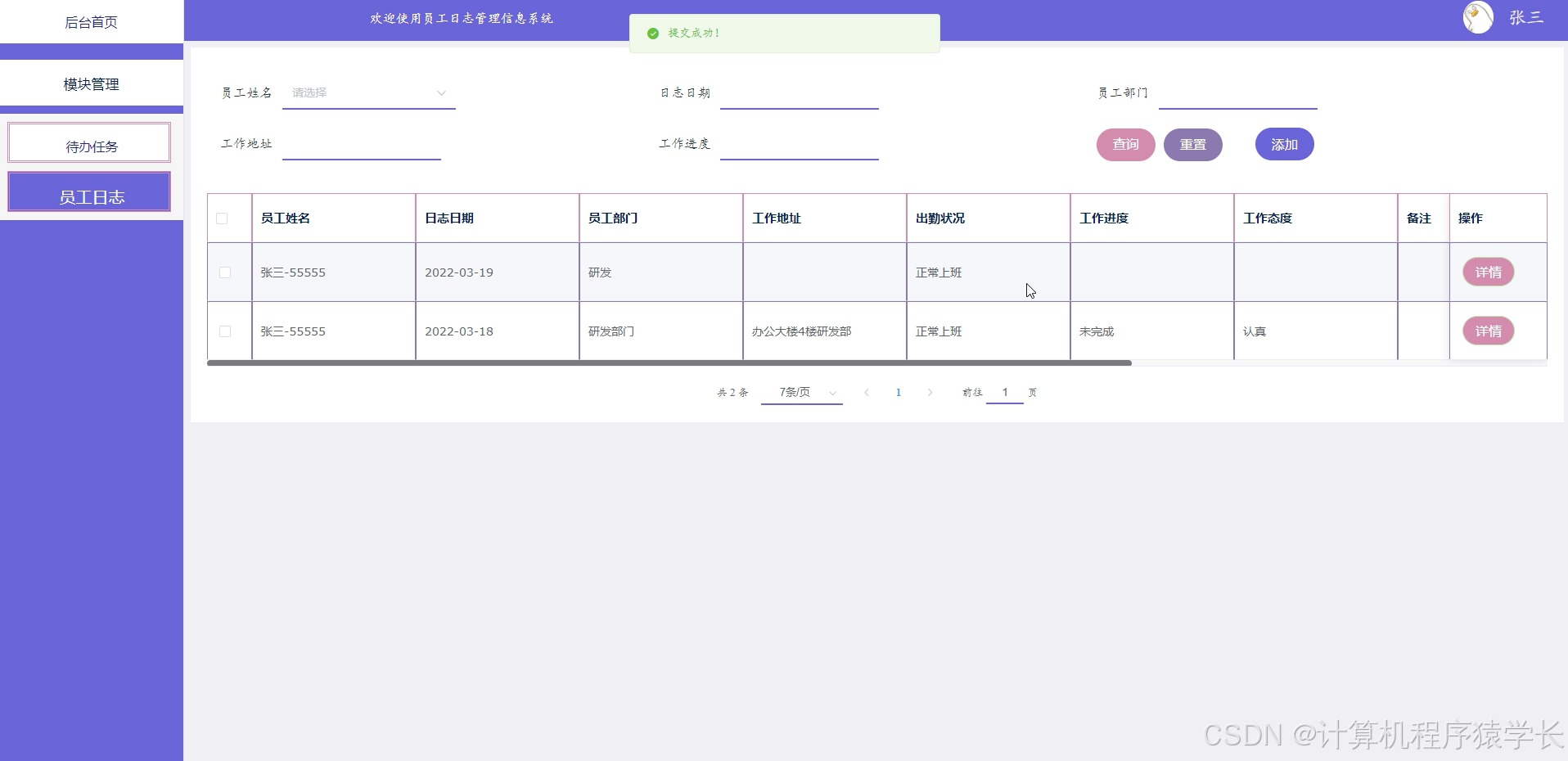The width and height of the screenshot is (1568, 761).
Task: Select 待办任务 menu item
Action: pyautogui.click(x=89, y=143)
